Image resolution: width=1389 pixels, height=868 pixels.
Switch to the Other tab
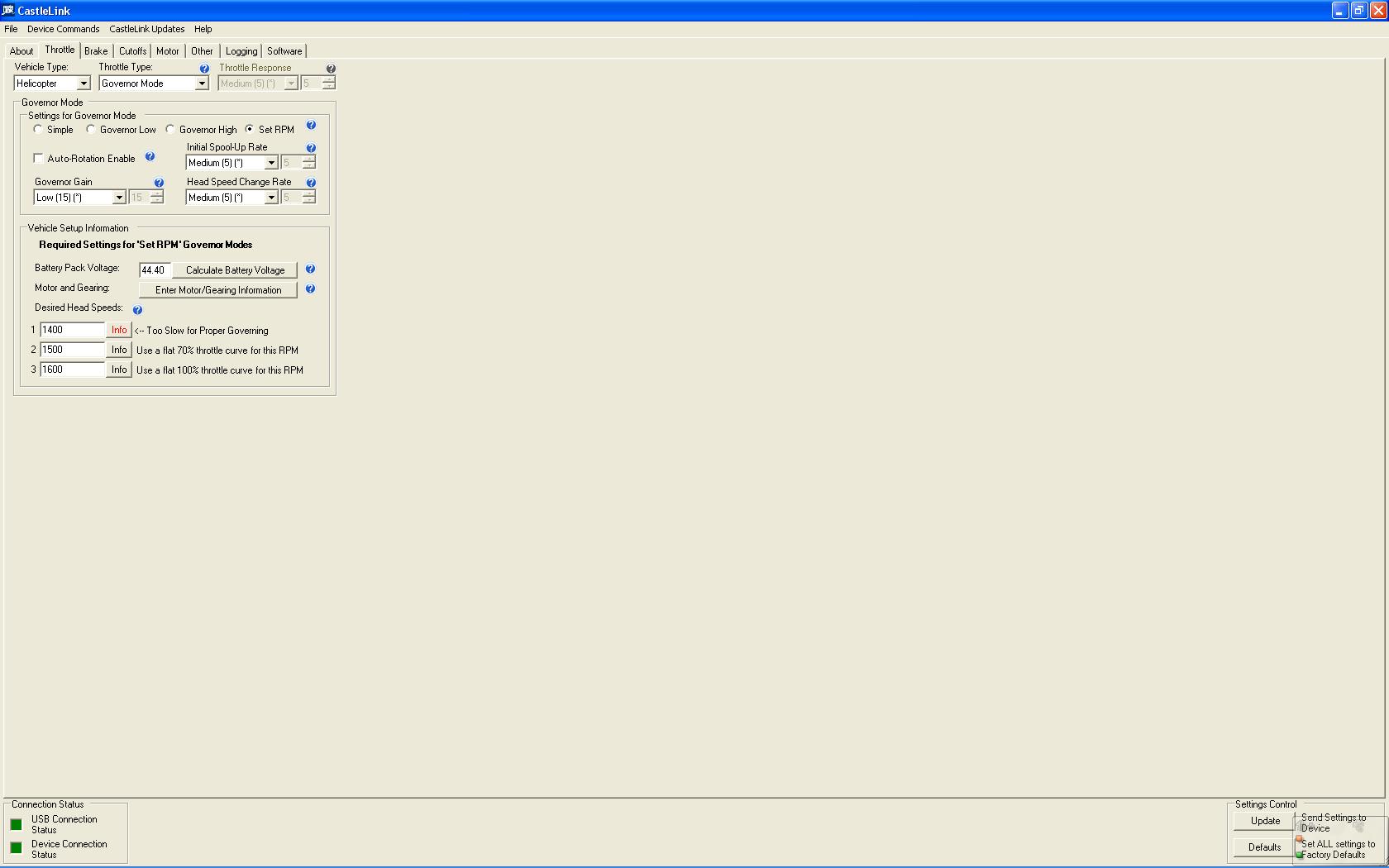point(202,51)
